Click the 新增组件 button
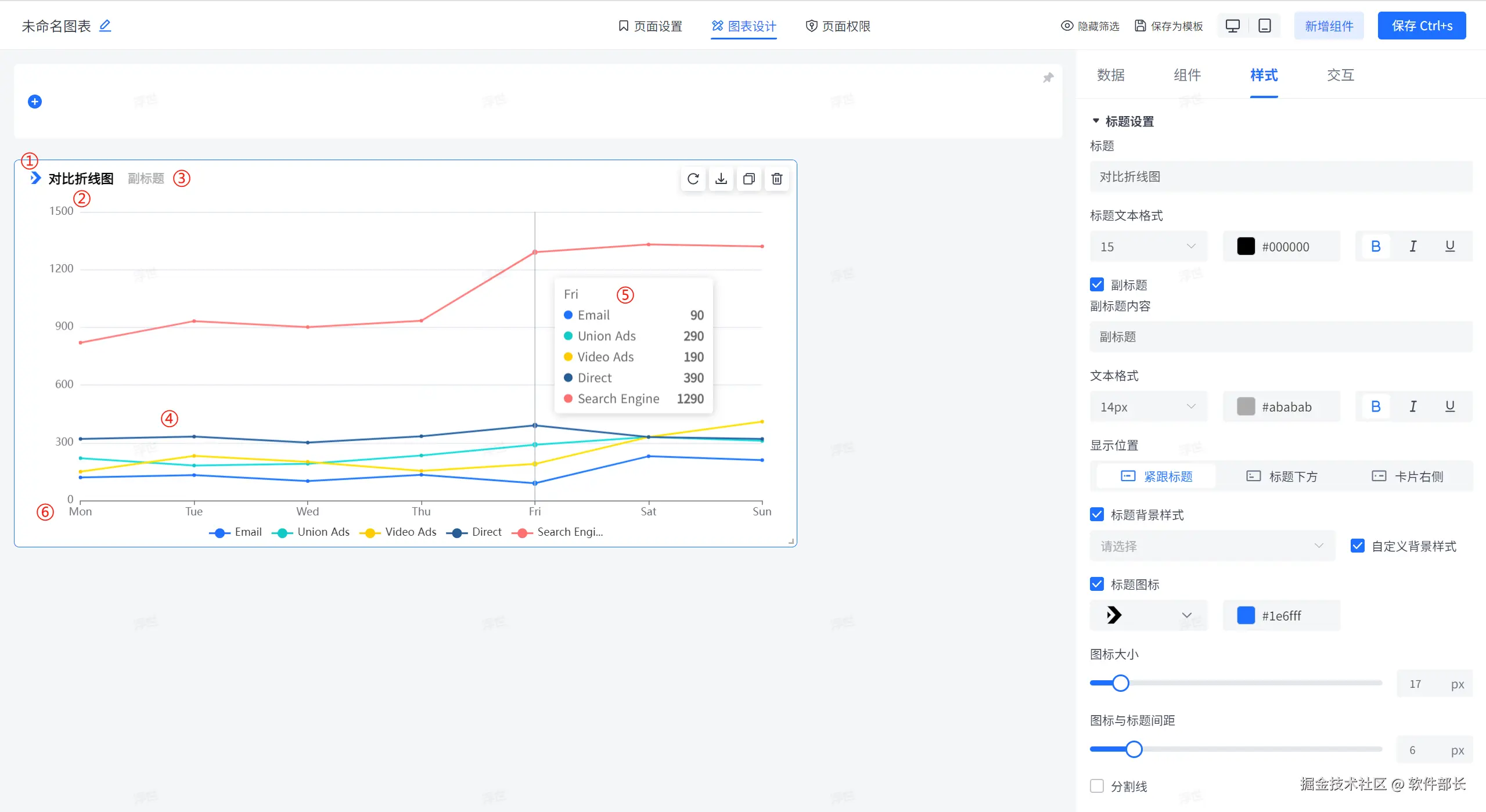 pyautogui.click(x=1329, y=26)
